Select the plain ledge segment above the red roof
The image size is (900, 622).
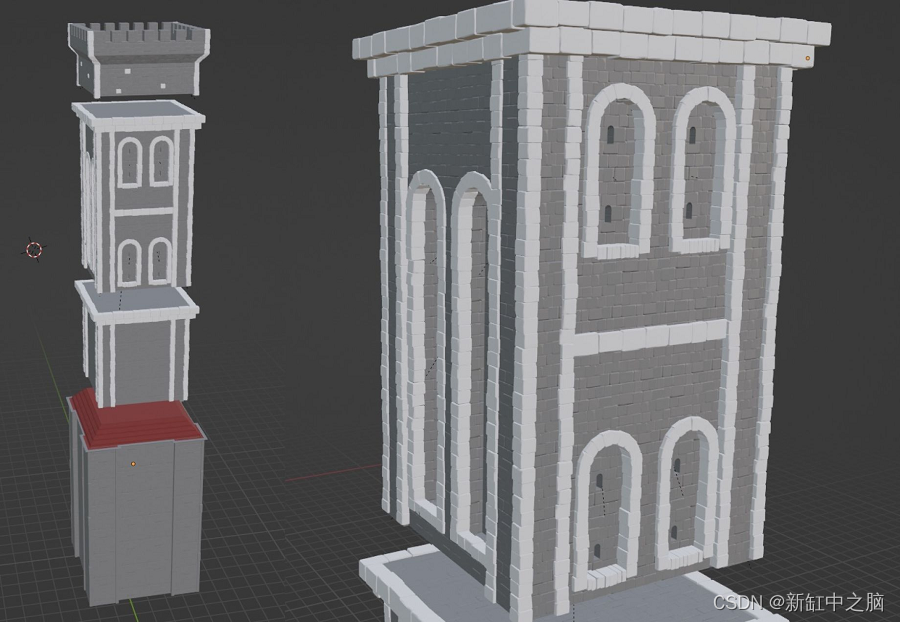[x=138, y=344]
